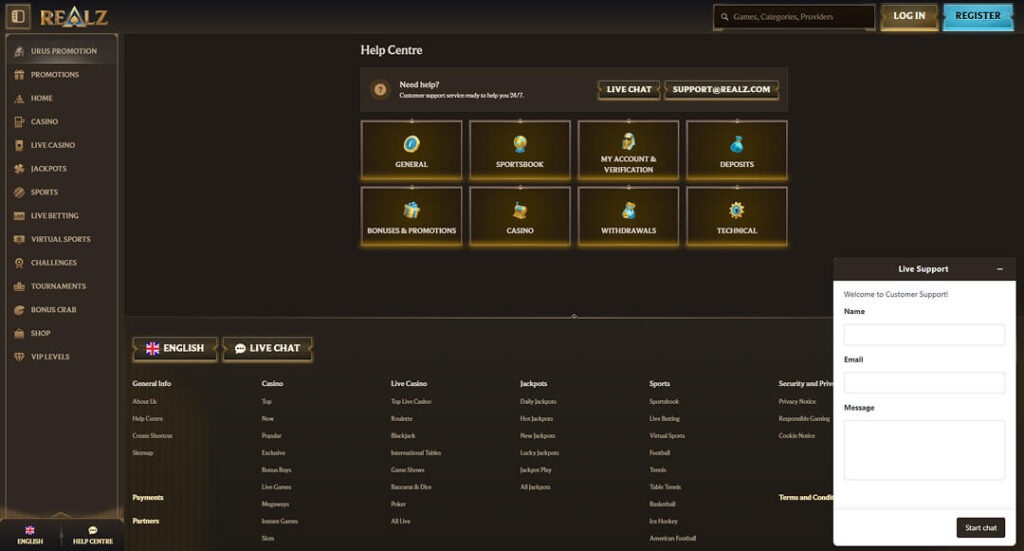Screen dimensions: 1024x551
Task: Open Help Centre in bottom bar
Action: click(x=93, y=536)
